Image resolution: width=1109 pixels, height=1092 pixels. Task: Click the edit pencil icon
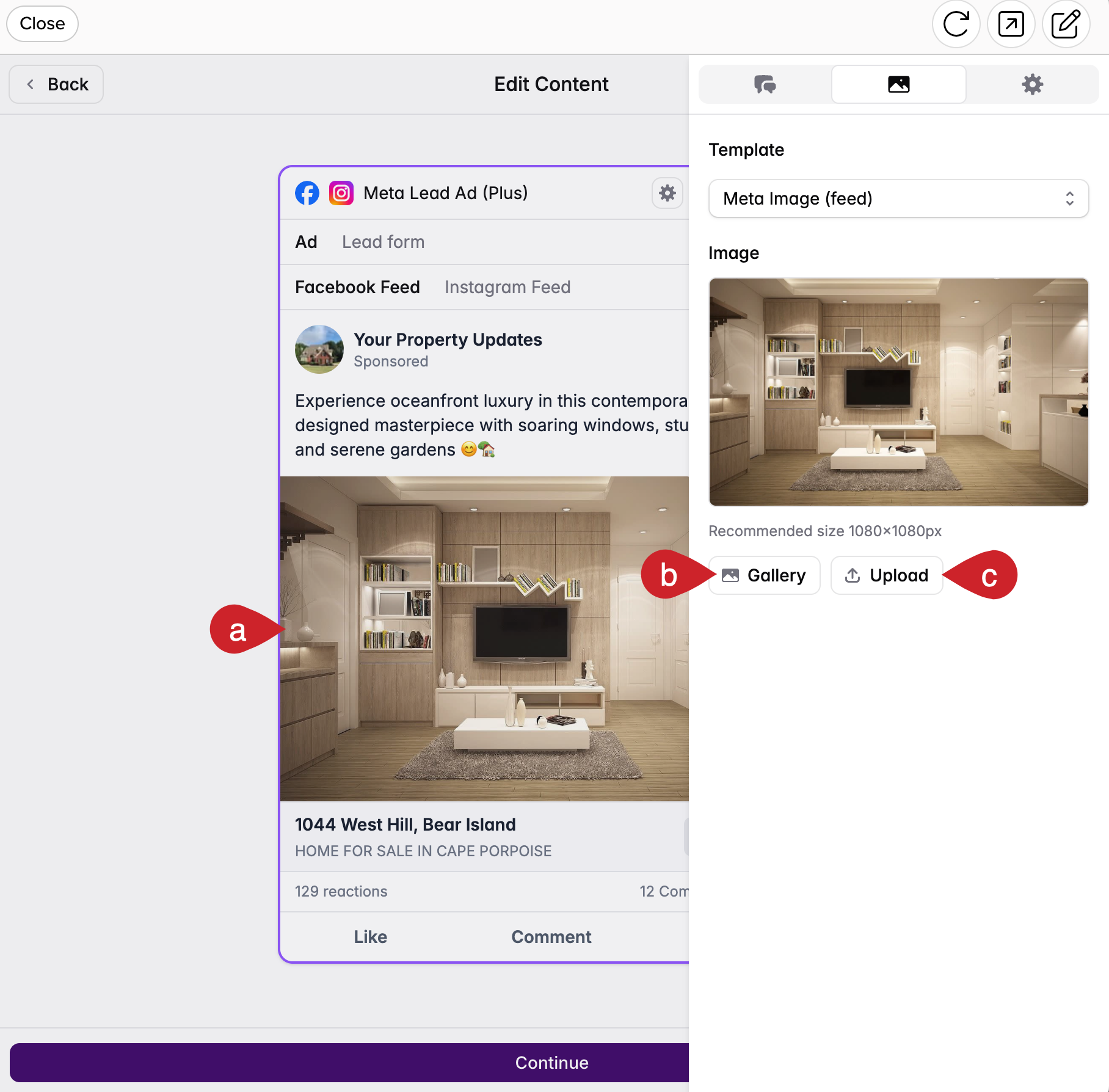1066,24
